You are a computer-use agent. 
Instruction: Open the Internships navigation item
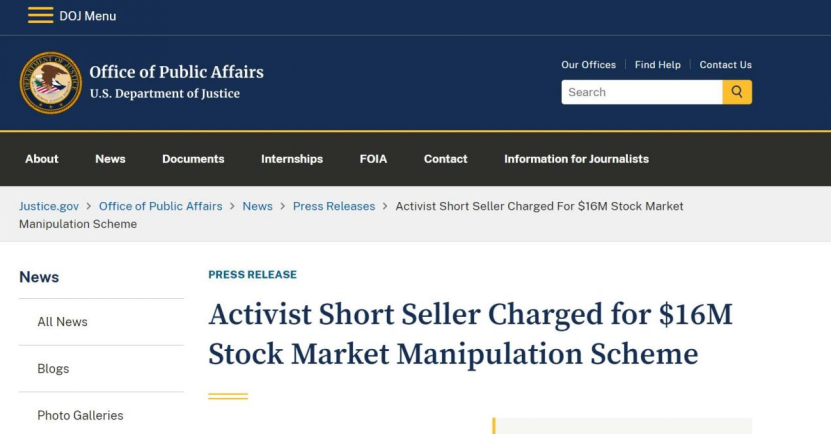tap(292, 159)
